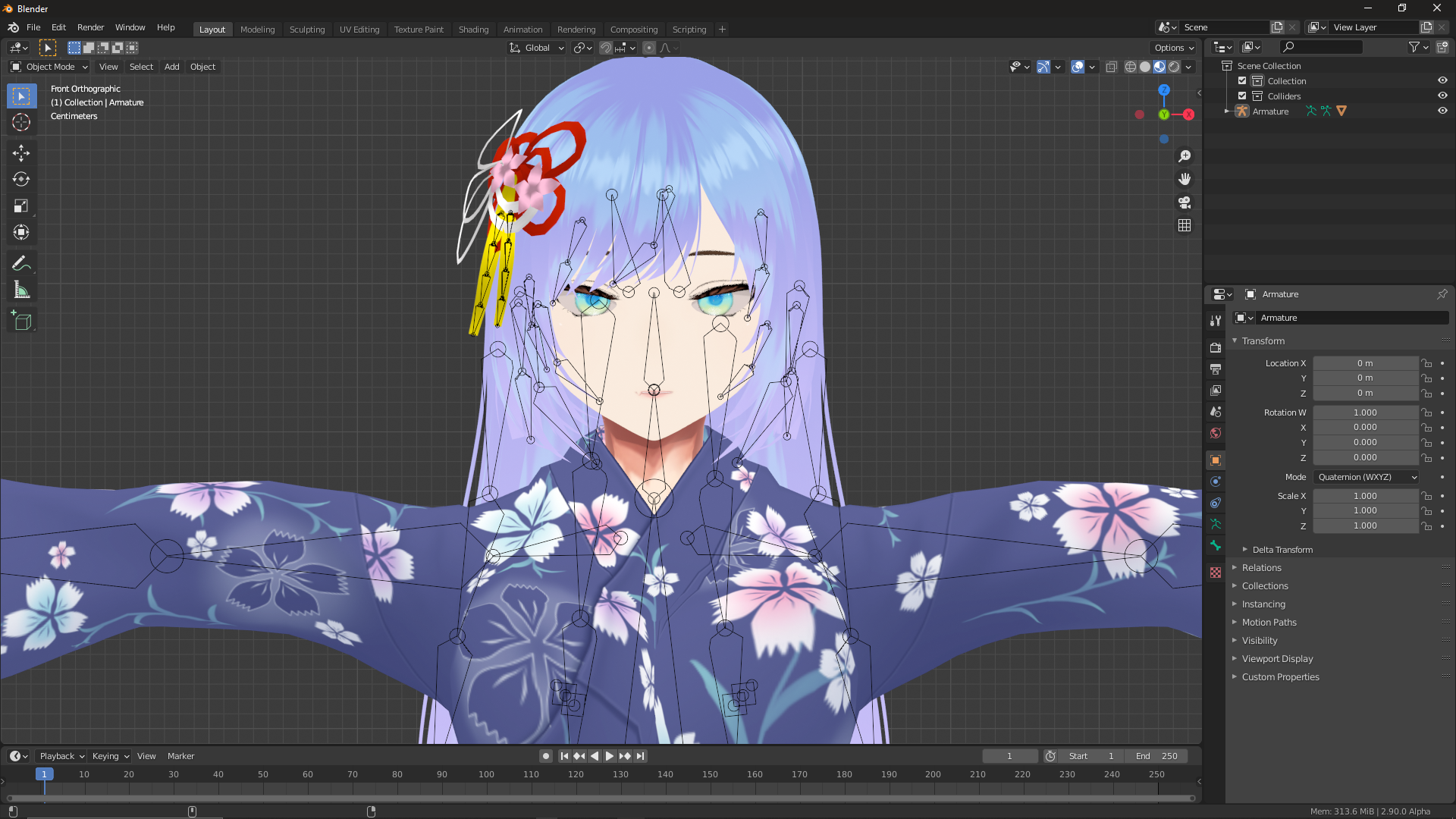The height and width of the screenshot is (819, 1456).
Task: Switch perspective/orthographic with the grid icon
Action: tap(1185, 226)
